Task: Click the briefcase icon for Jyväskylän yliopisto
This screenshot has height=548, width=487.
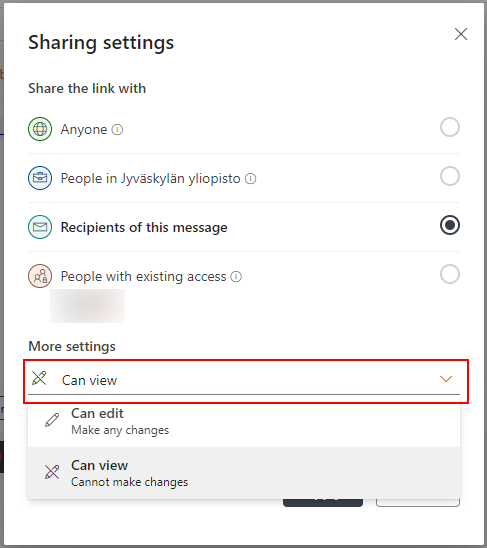Action: (x=40, y=178)
